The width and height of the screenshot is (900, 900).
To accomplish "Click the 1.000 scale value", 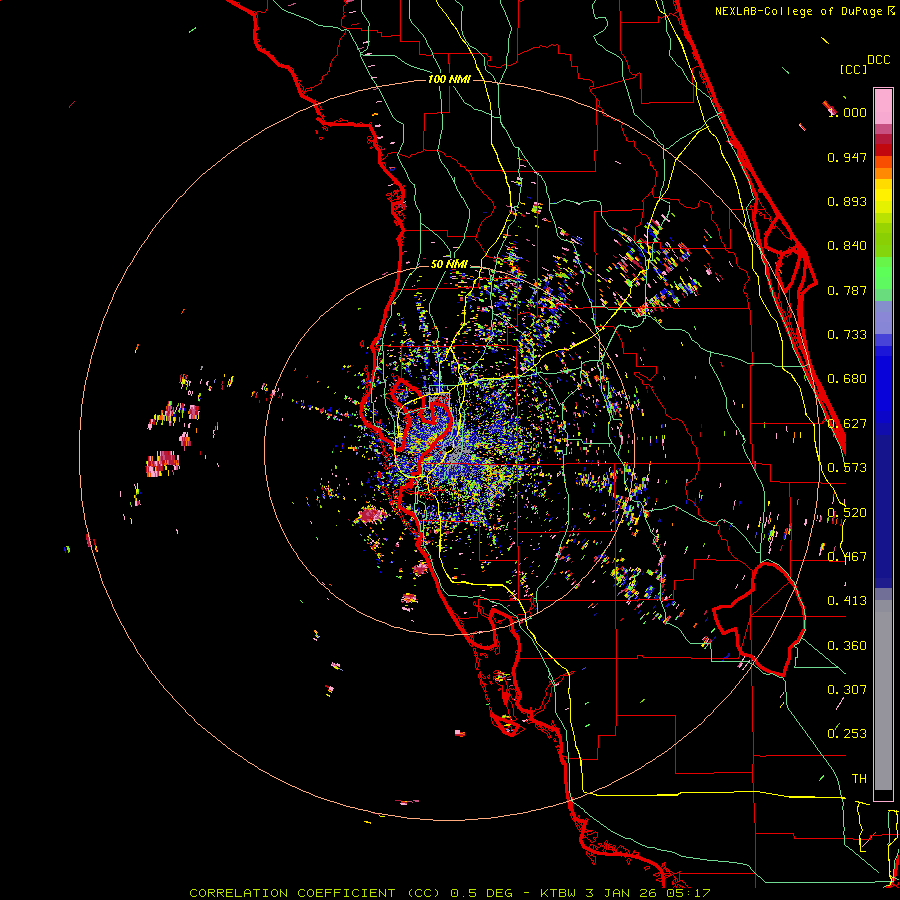I will 847,112.
